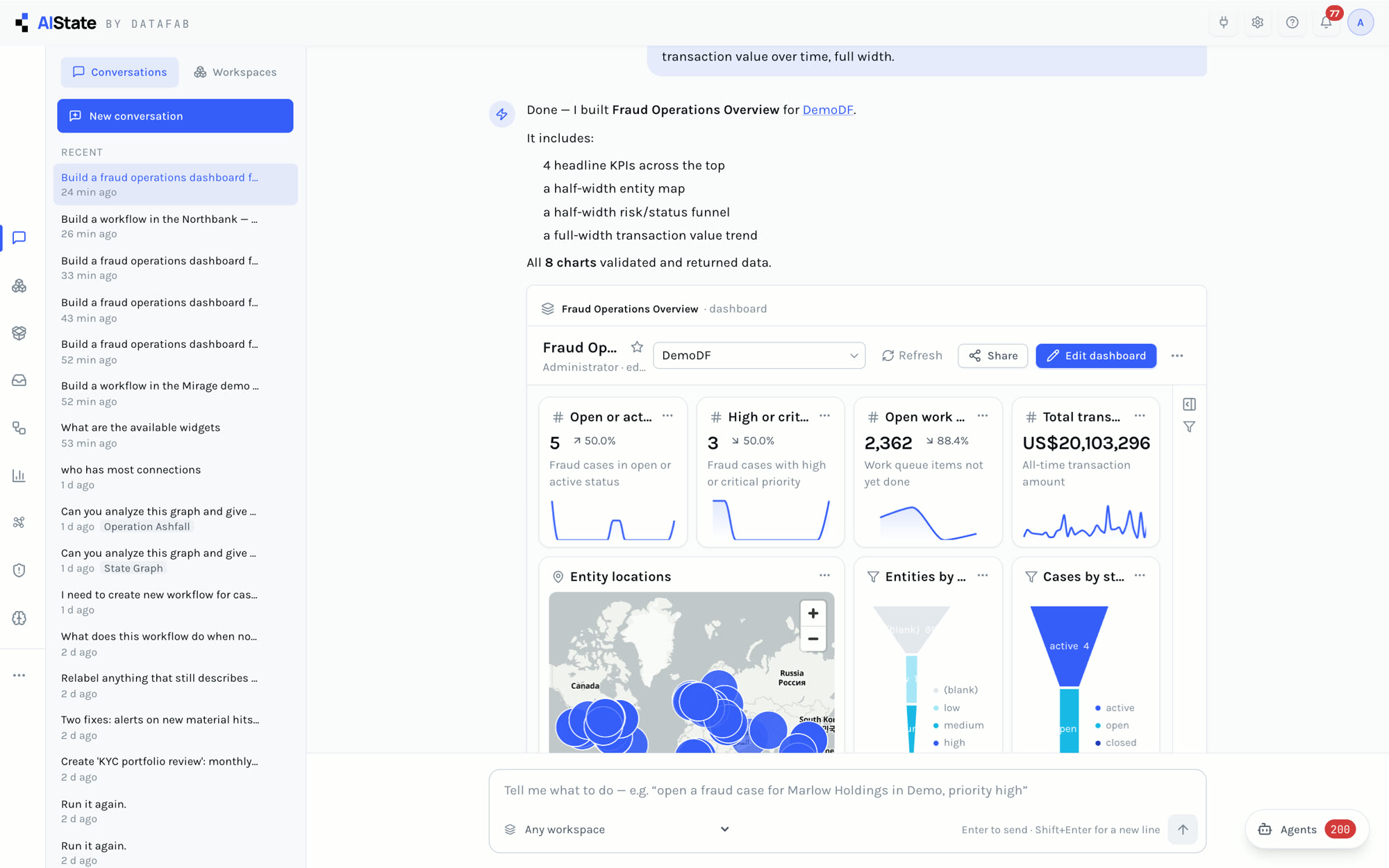Viewport: 1389px width, 868px height.
Task: Zoom in on the entity map
Action: click(813, 613)
